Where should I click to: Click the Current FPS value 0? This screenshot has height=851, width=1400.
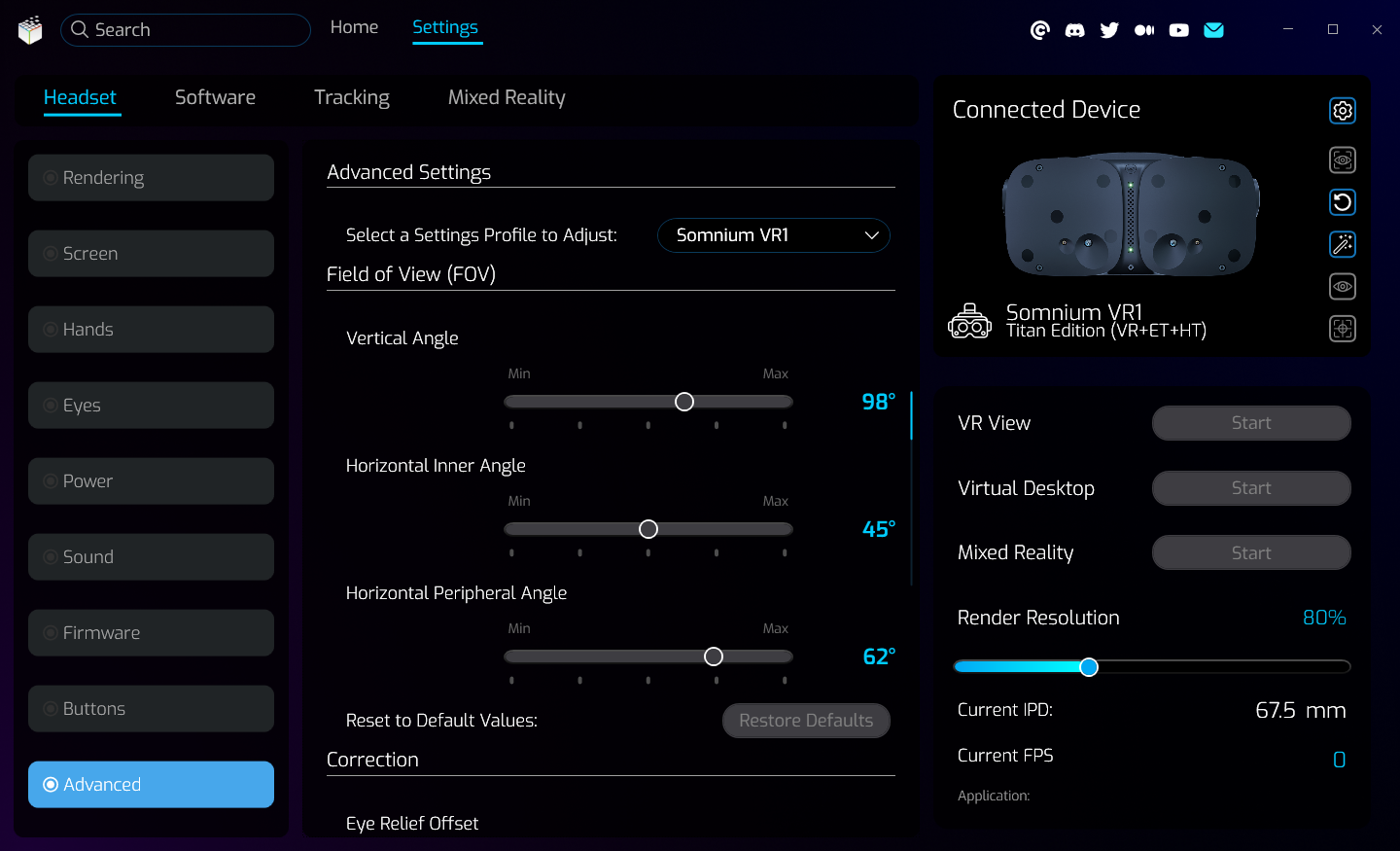tap(1339, 760)
